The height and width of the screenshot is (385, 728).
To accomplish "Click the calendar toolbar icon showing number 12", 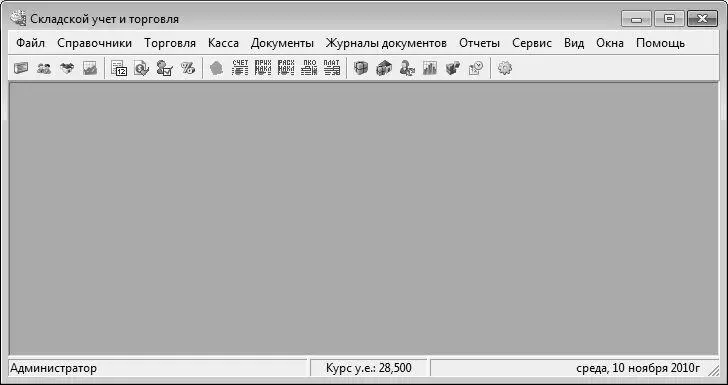I will tap(119, 69).
